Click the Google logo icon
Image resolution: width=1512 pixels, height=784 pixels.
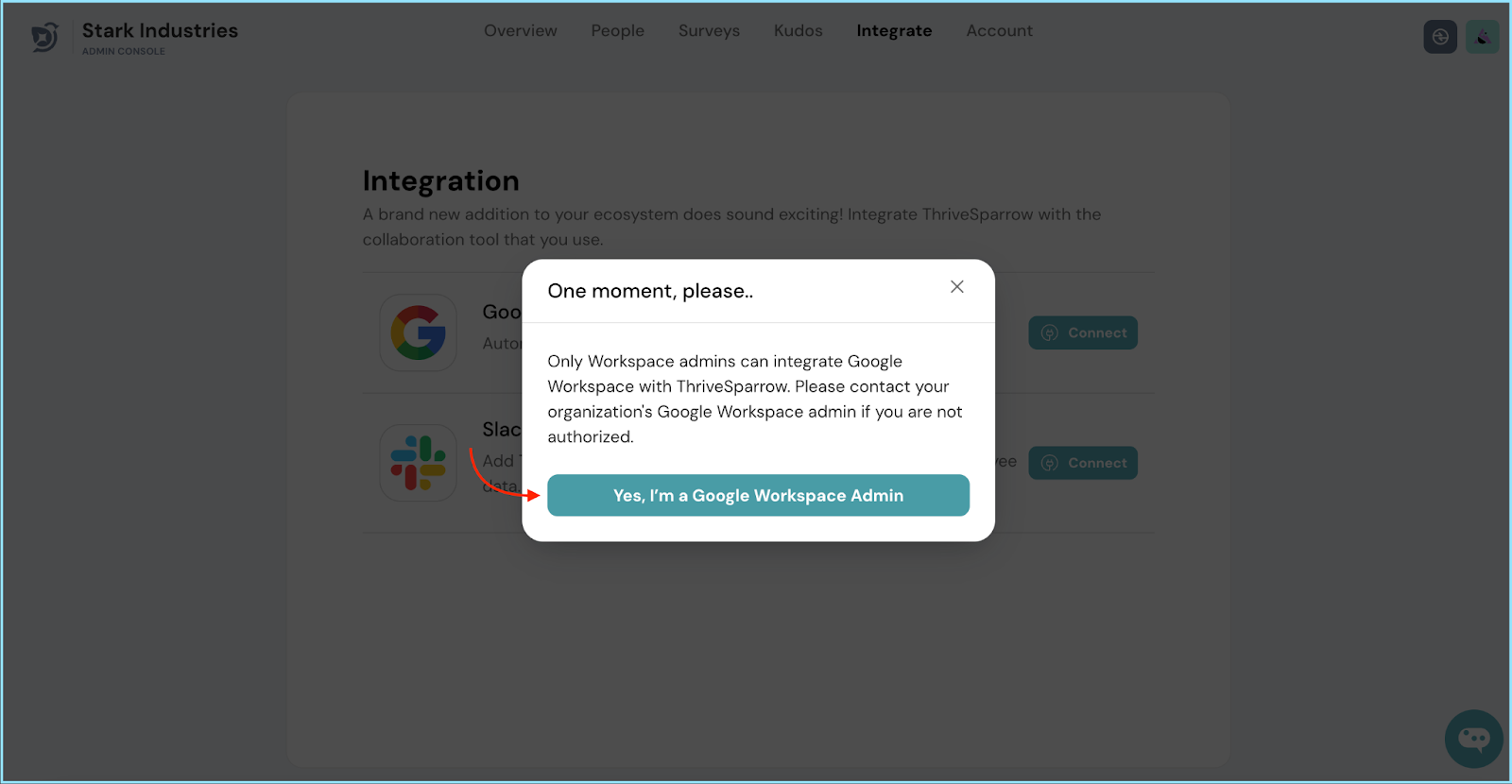[419, 332]
